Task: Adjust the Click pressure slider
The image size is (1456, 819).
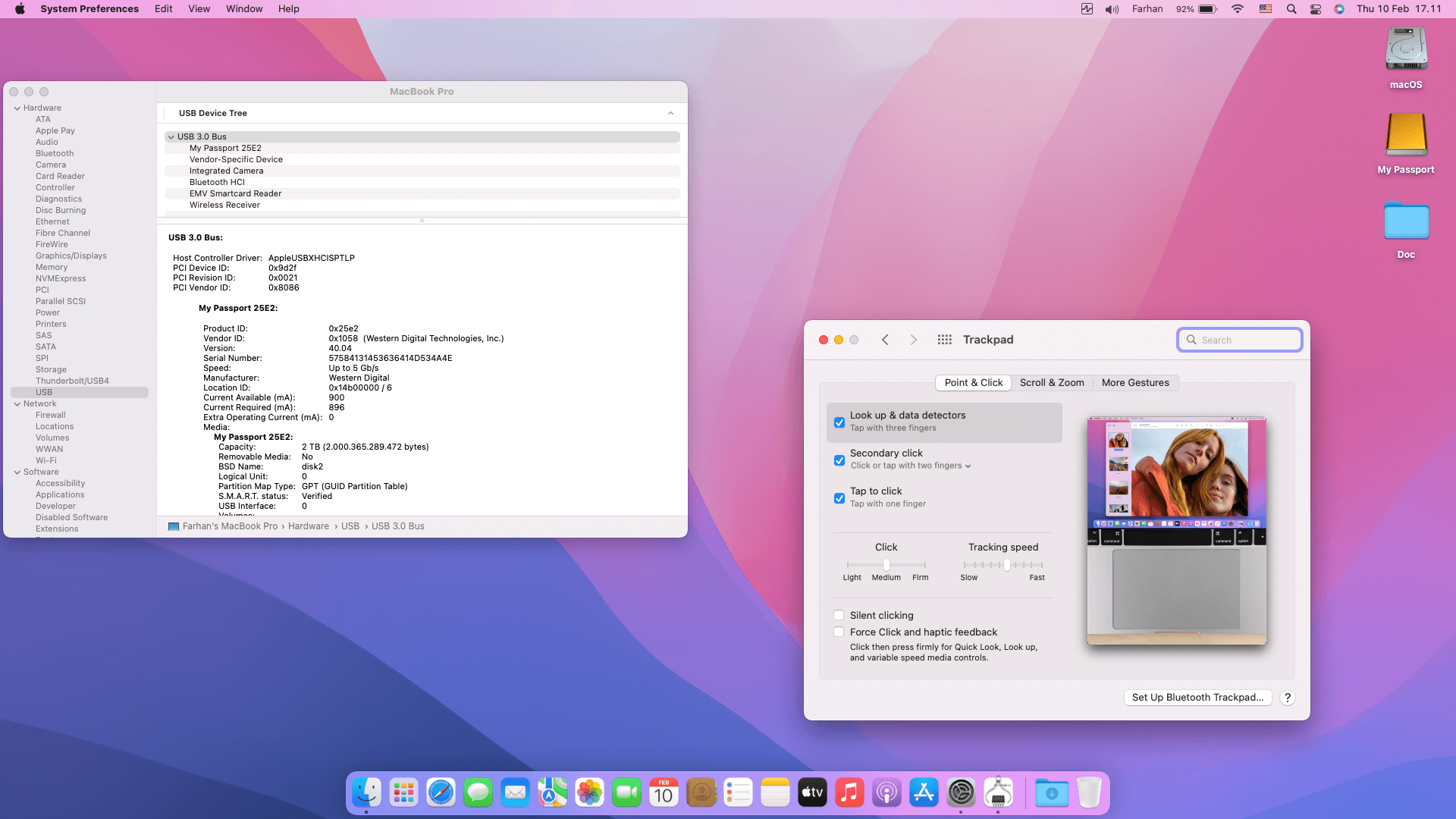Action: [886, 564]
